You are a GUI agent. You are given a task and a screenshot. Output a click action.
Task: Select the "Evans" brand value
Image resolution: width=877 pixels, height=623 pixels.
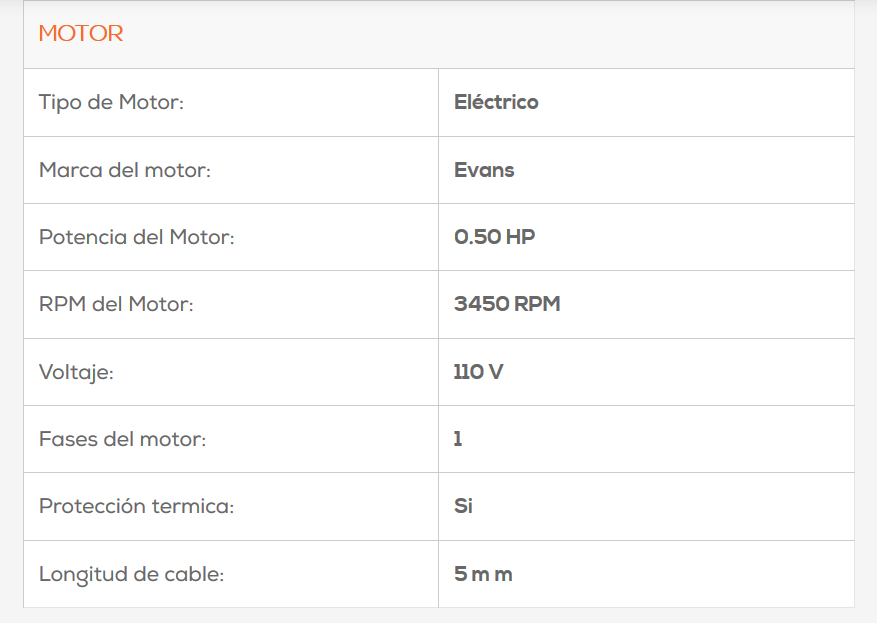pos(484,170)
